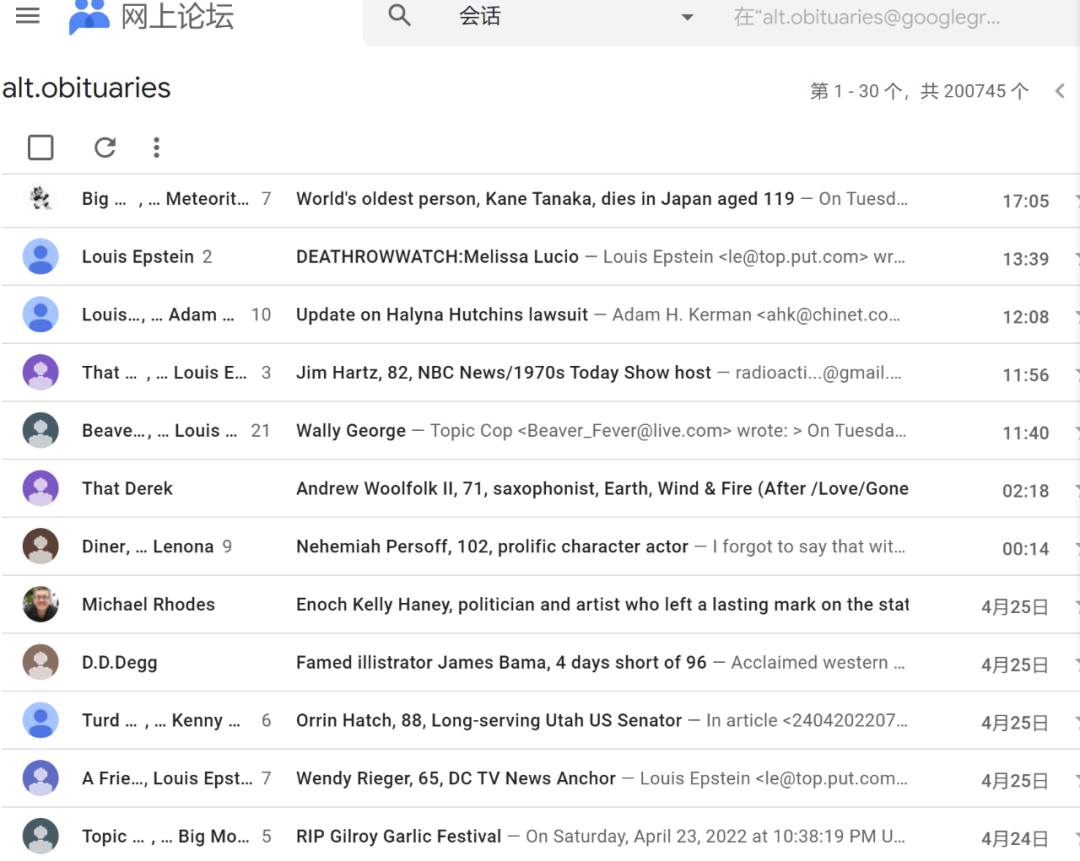Open the Wally George conversation
This screenshot has width=1080, height=861.
point(351,430)
